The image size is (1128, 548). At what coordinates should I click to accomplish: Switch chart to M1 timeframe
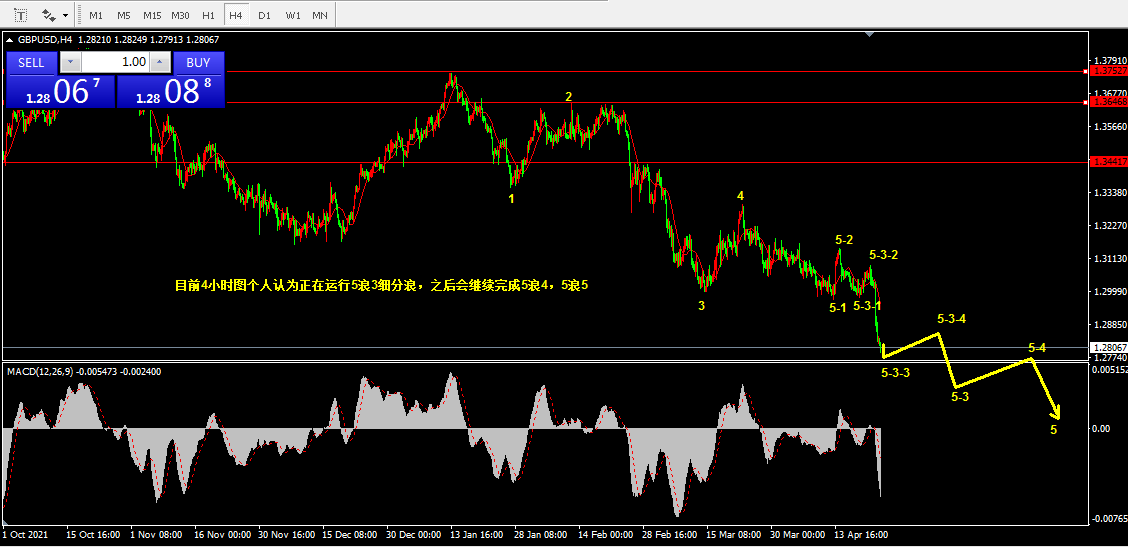[96, 14]
